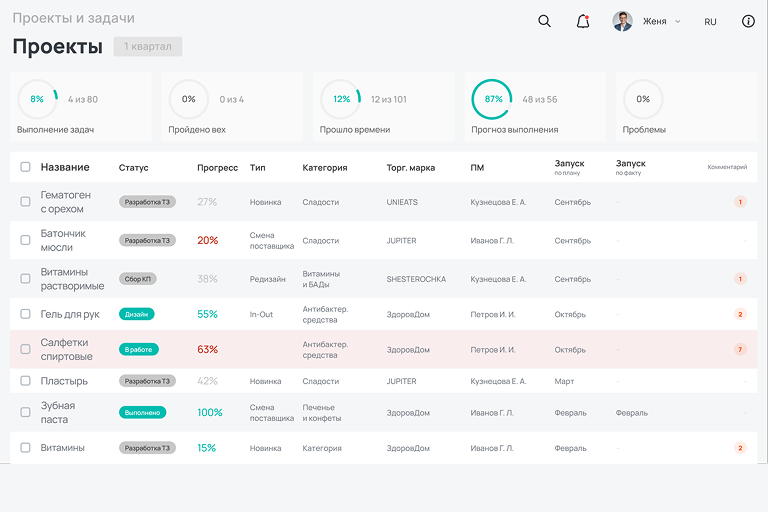Sort by the Статус column header
The height and width of the screenshot is (512, 768).
coord(133,167)
